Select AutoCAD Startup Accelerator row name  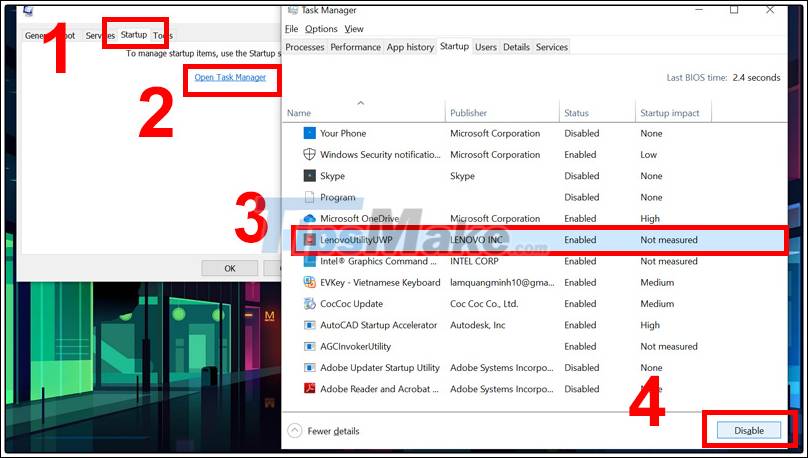pyautogui.click(x=379, y=325)
